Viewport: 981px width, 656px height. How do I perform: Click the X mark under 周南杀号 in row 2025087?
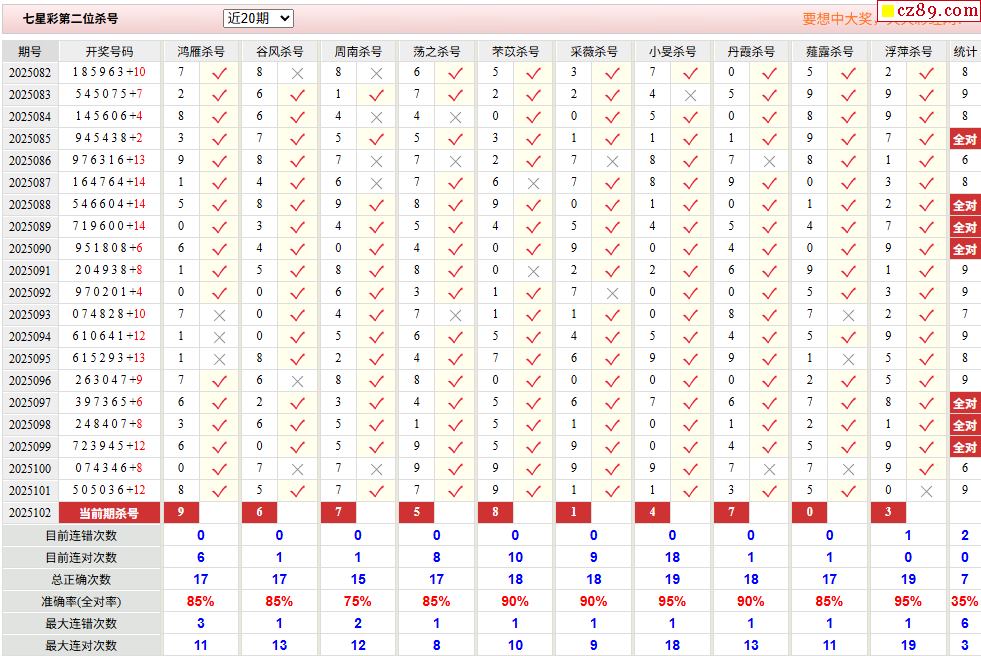pyautogui.click(x=376, y=184)
